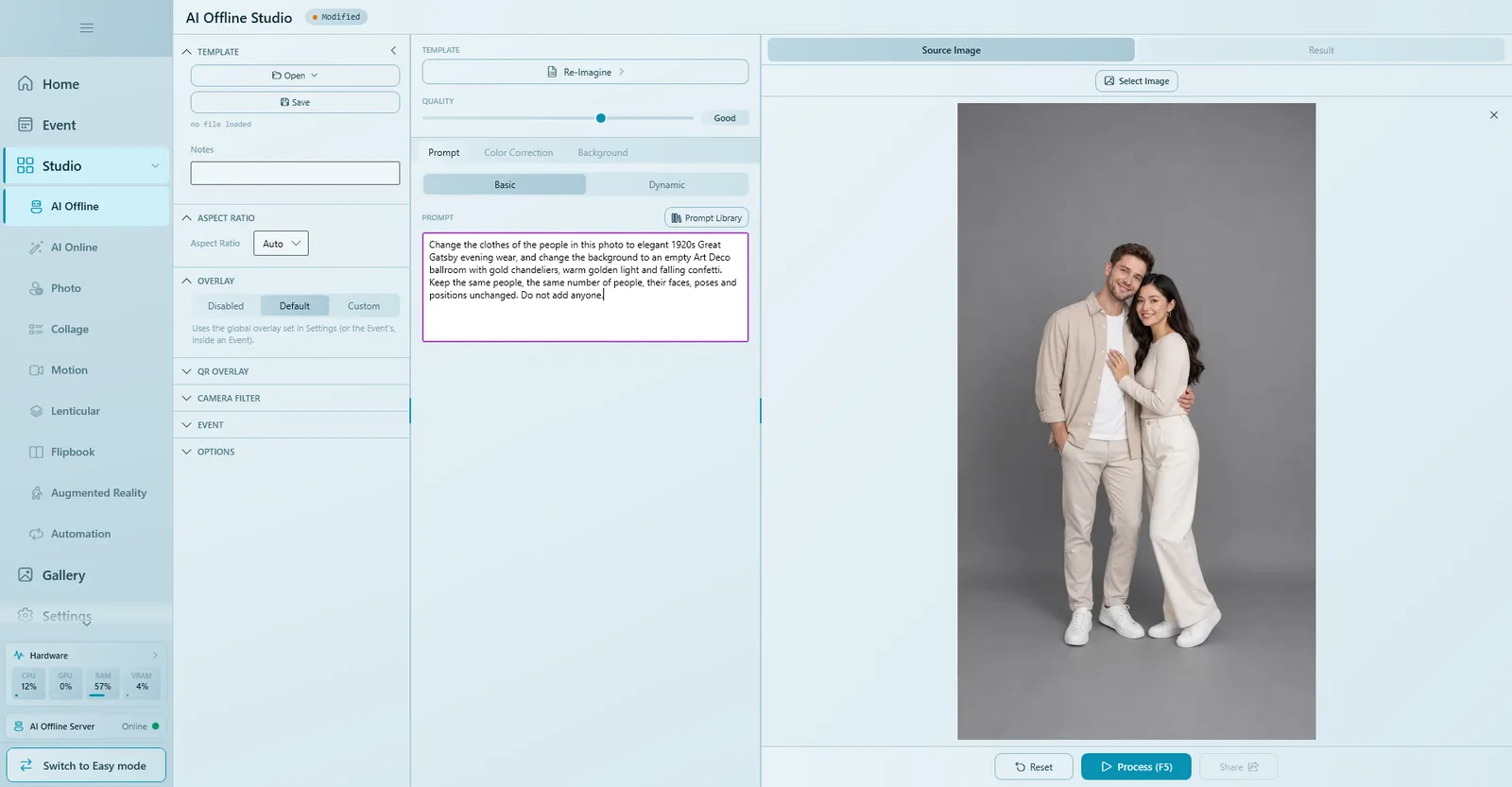The height and width of the screenshot is (787, 1512).
Task: Click into the Notes input field
Action: 295,173
